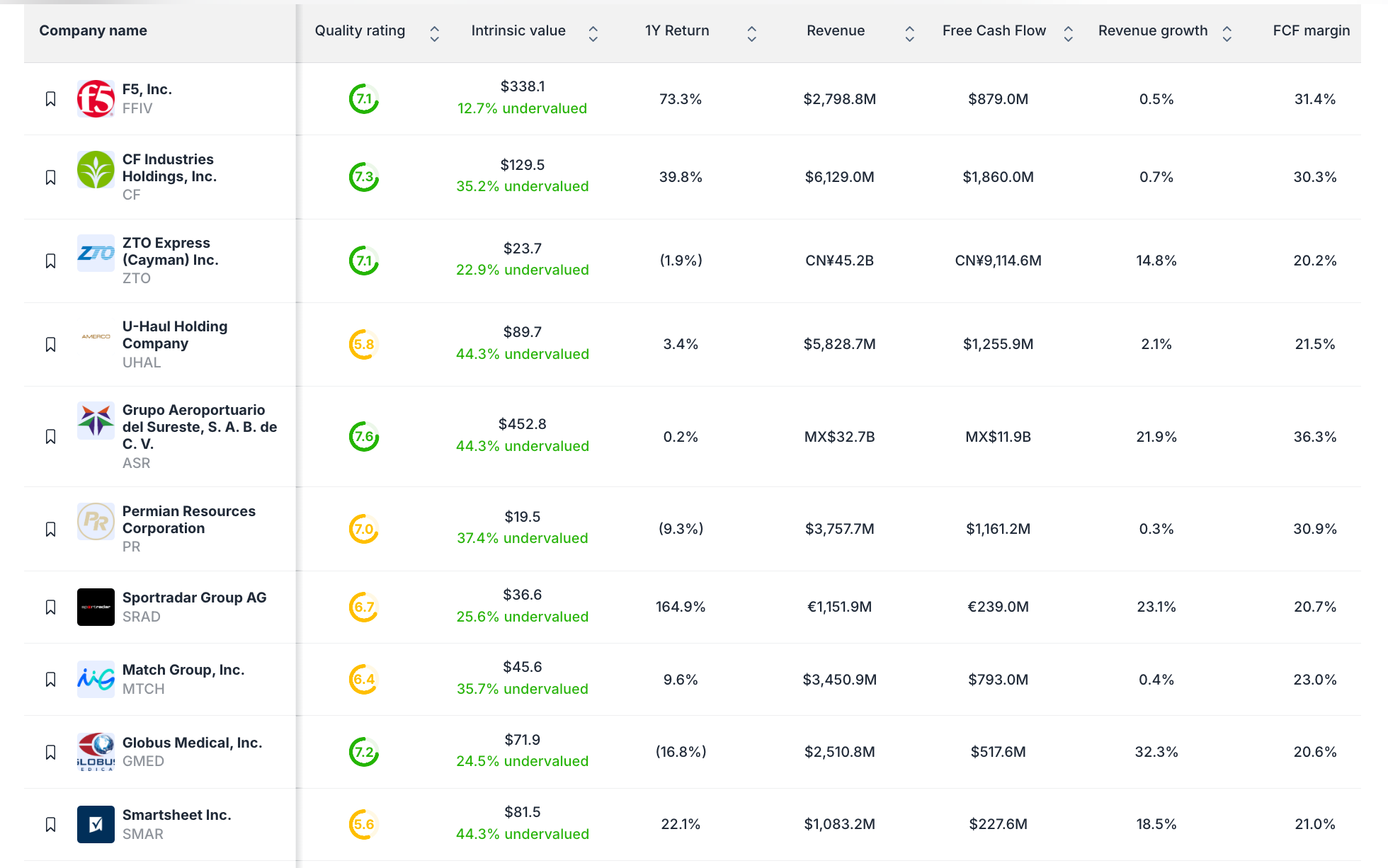Bookmark the Smartsheet Inc. stock
The width and height of the screenshot is (1388, 868).
50,824
